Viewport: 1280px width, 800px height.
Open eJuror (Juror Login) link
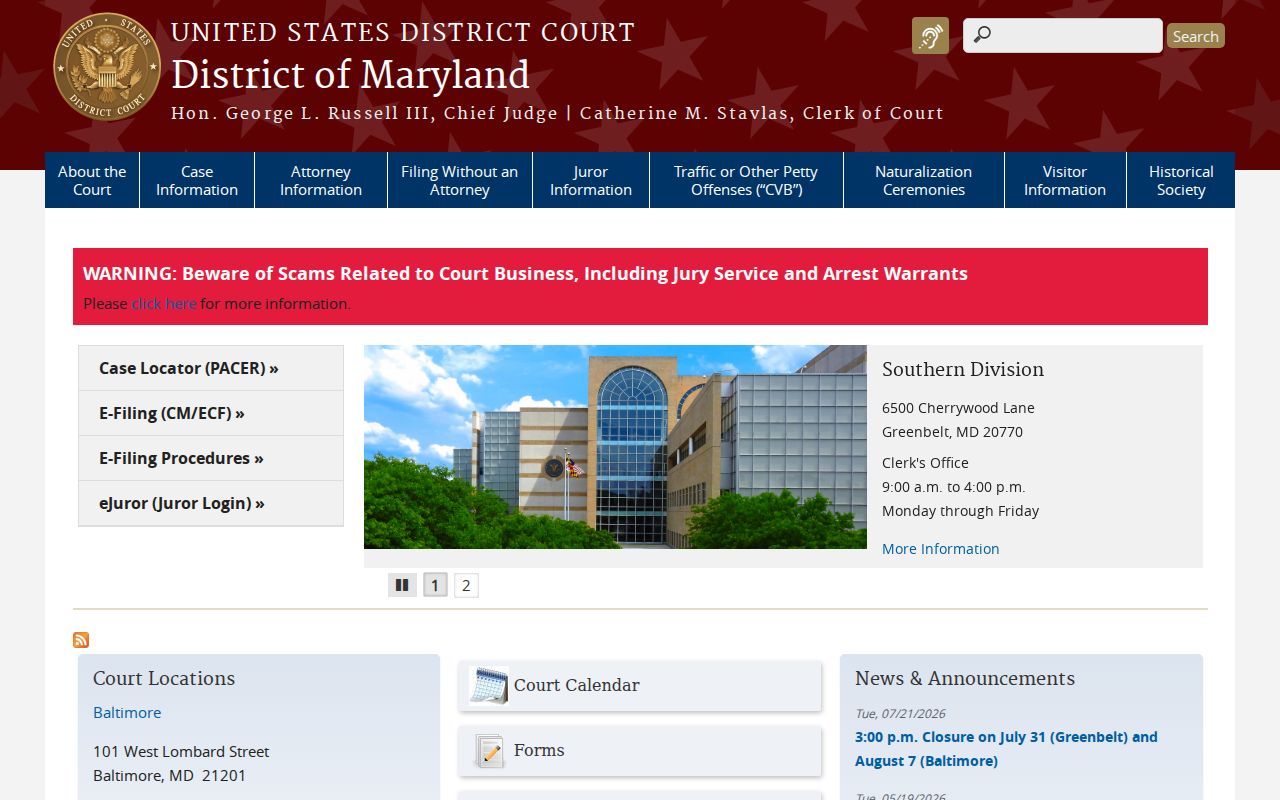coord(211,503)
